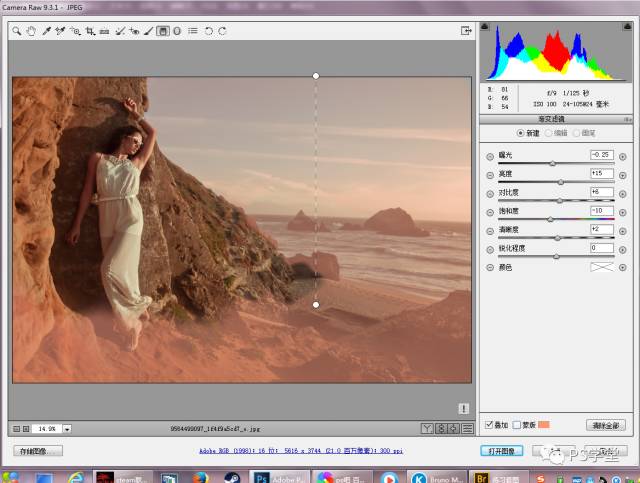Open the zoom level dropdown

click(x=67, y=428)
